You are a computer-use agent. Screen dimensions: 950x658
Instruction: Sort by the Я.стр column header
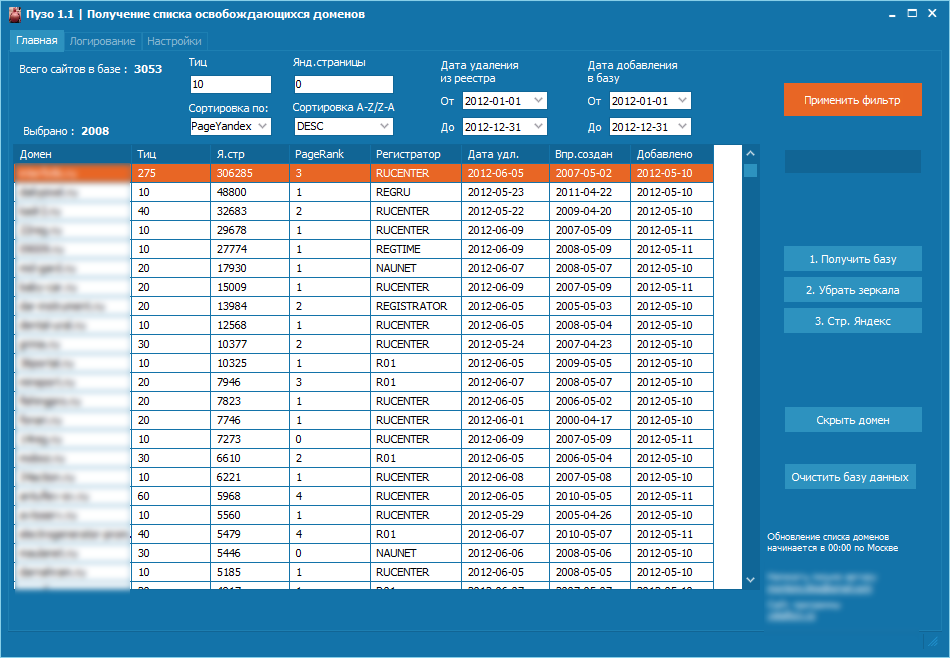coord(250,154)
